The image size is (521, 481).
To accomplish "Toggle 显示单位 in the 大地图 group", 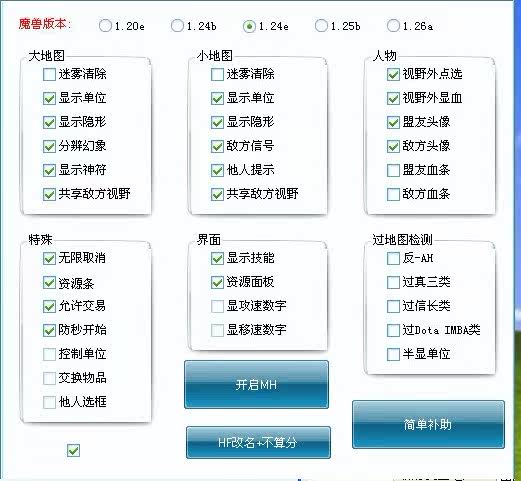I will click(x=49, y=98).
